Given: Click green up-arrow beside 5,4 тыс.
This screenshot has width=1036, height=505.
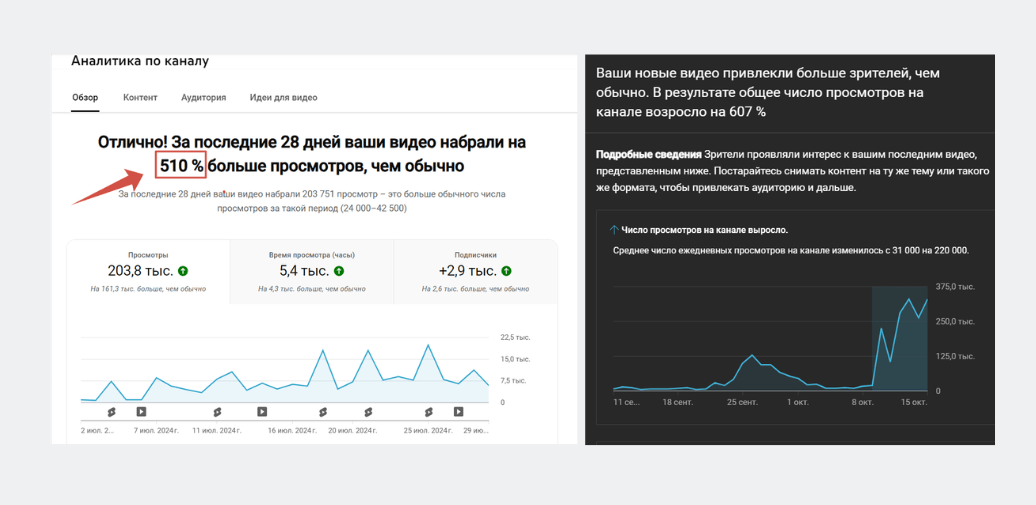Looking at the screenshot, I should point(339,271).
